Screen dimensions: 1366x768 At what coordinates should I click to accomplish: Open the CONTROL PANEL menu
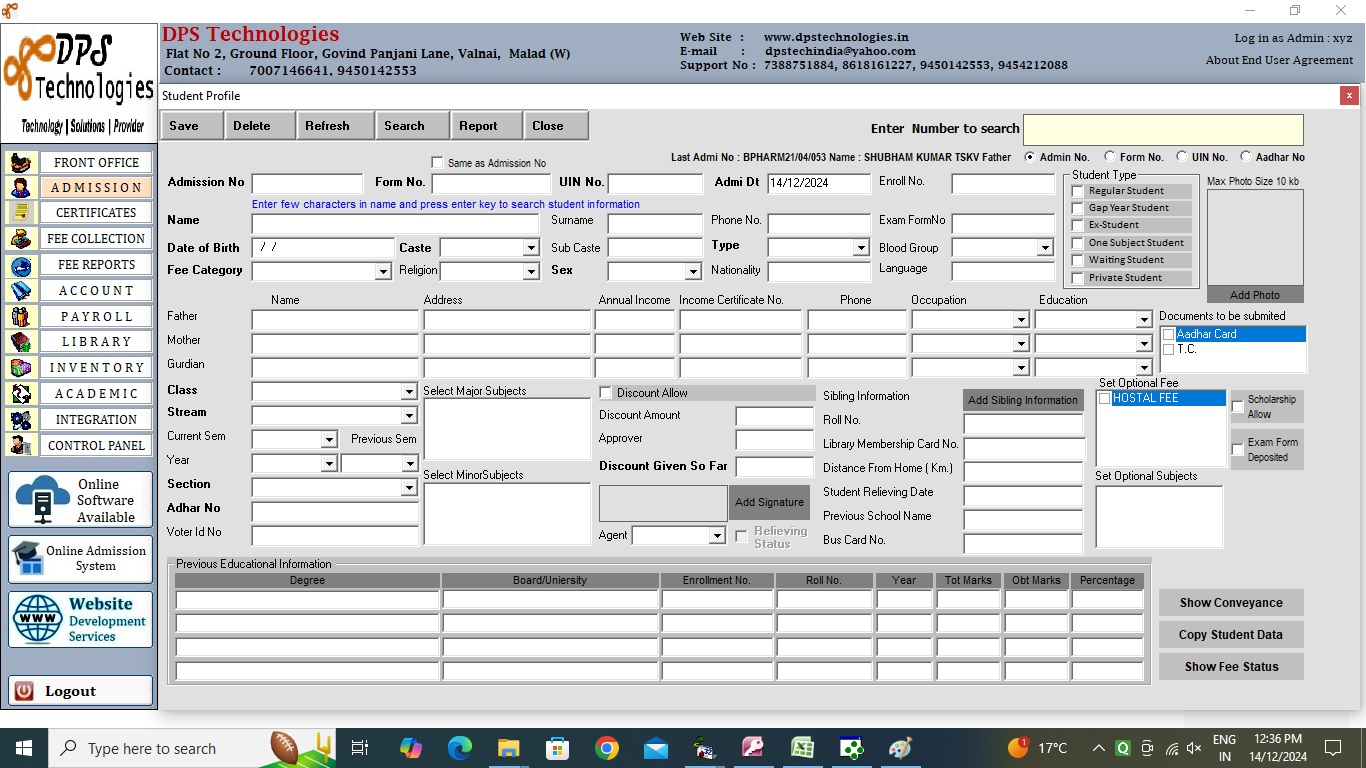[x=96, y=445]
